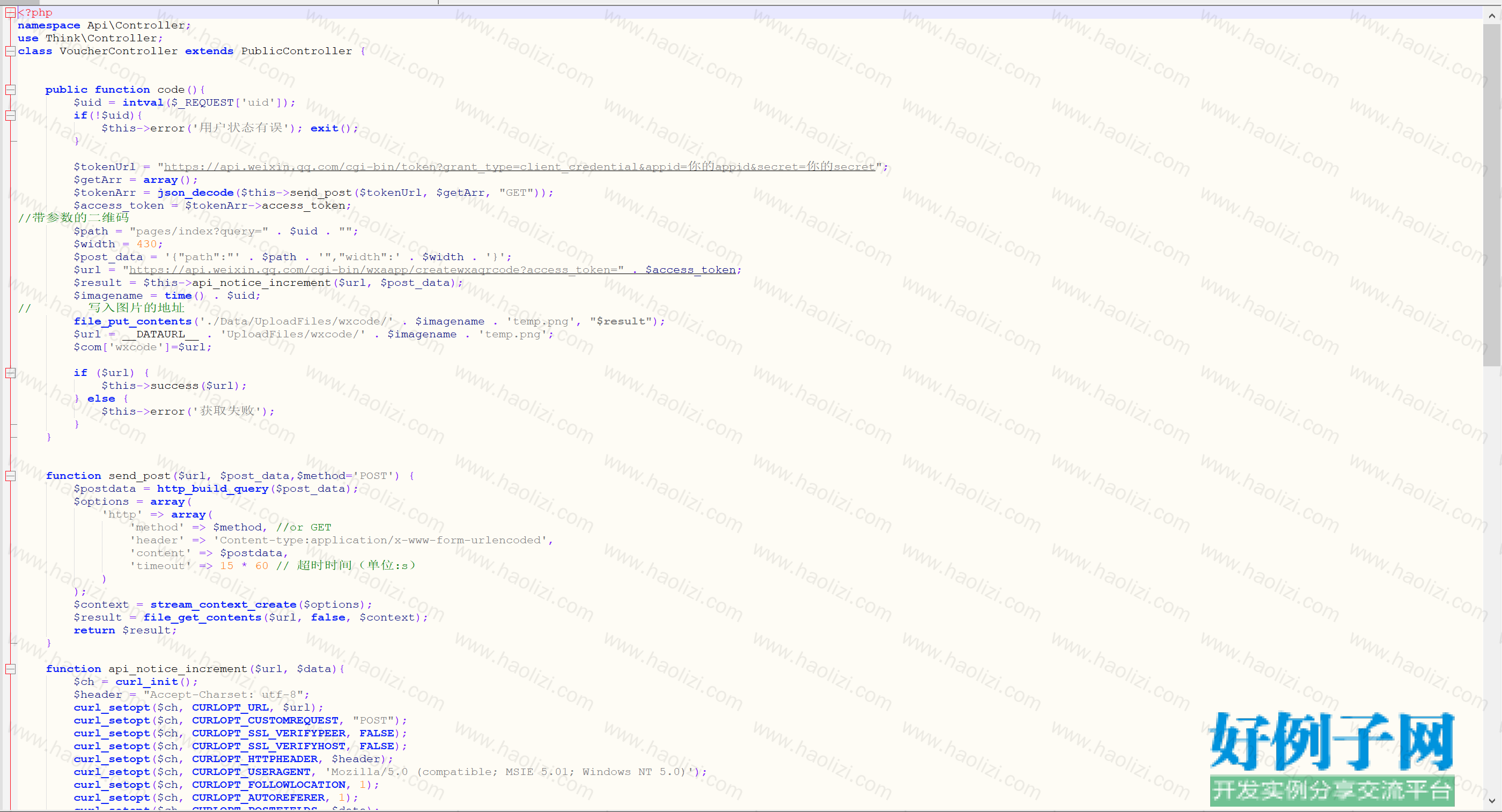Viewport: 1502px width, 812px height.
Task: Click the CURLOPT_HTTPHEADER line
Action: tap(233, 759)
